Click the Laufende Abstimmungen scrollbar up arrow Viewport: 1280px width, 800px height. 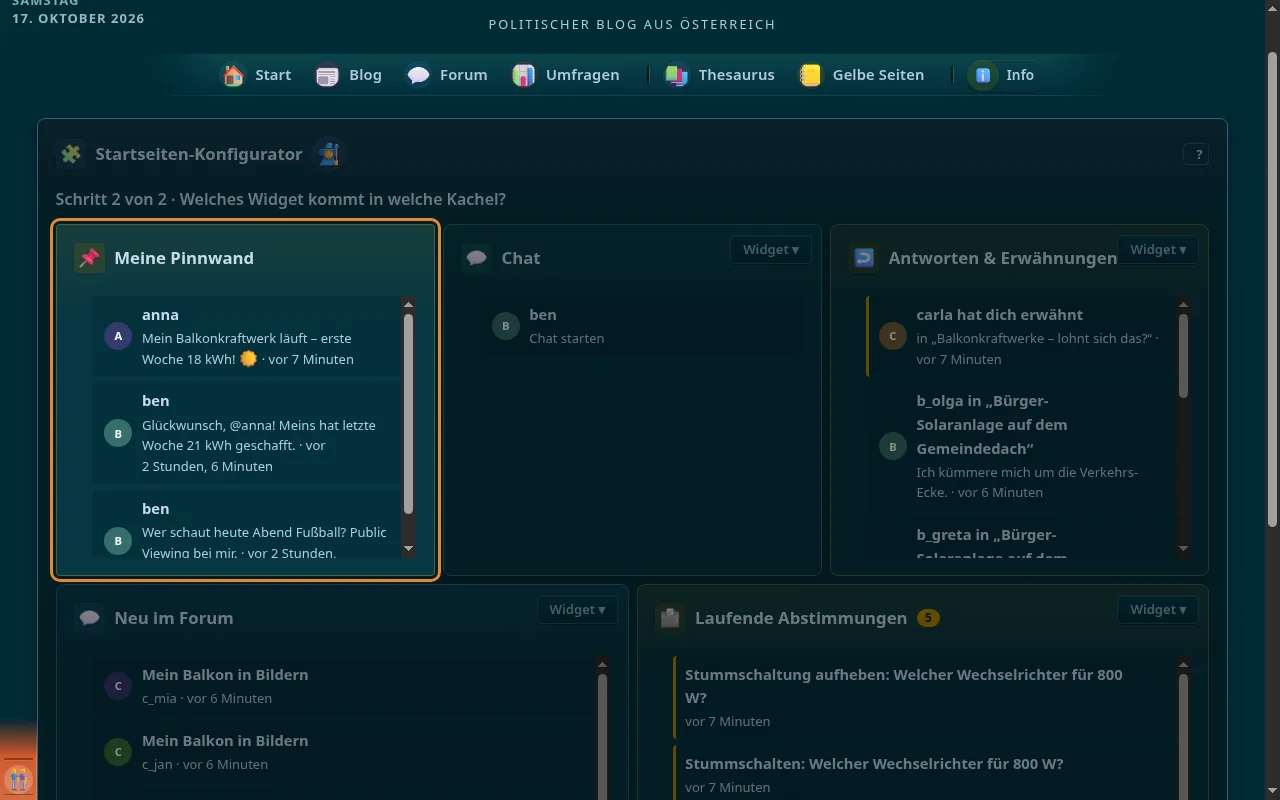1184,664
